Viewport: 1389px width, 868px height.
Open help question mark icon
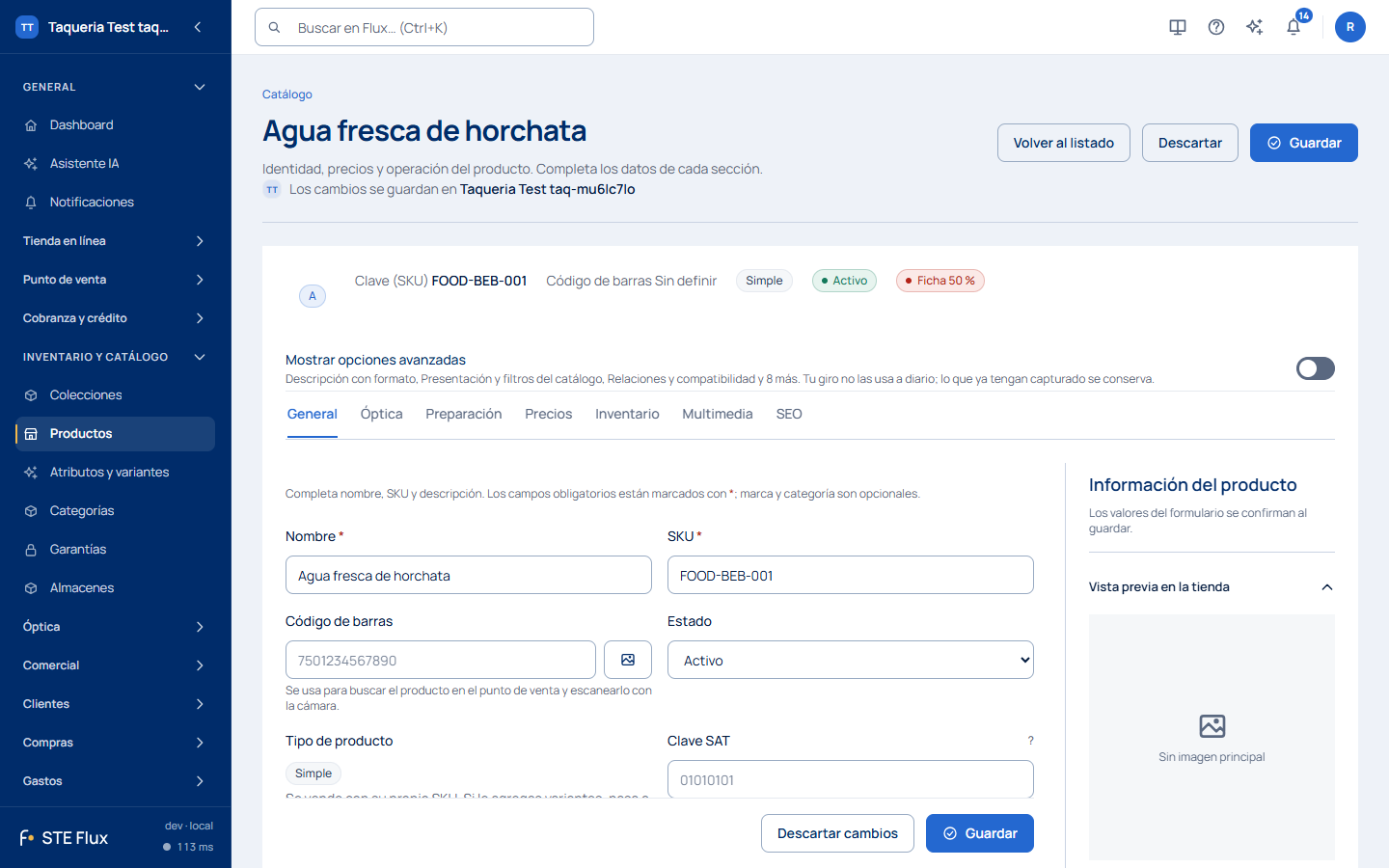click(x=1216, y=27)
